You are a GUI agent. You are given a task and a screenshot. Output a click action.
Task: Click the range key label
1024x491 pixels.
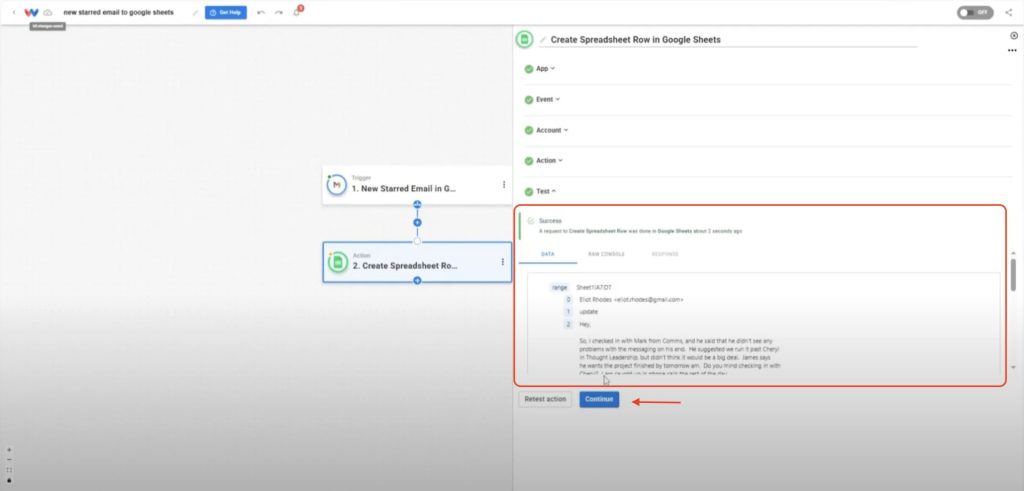coord(560,287)
